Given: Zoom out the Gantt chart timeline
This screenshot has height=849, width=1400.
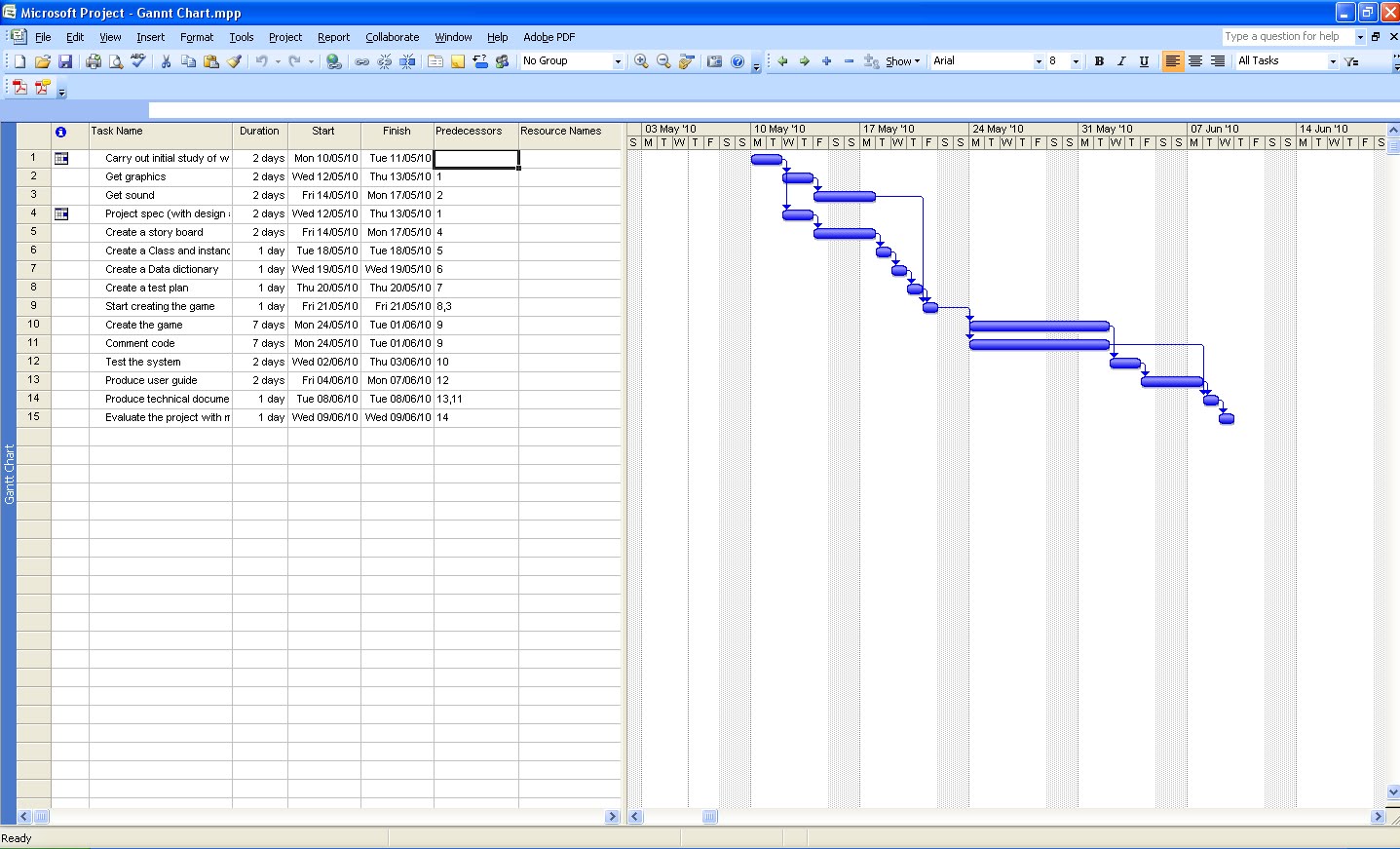Looking at the screenshot, I should coord(662,60).
